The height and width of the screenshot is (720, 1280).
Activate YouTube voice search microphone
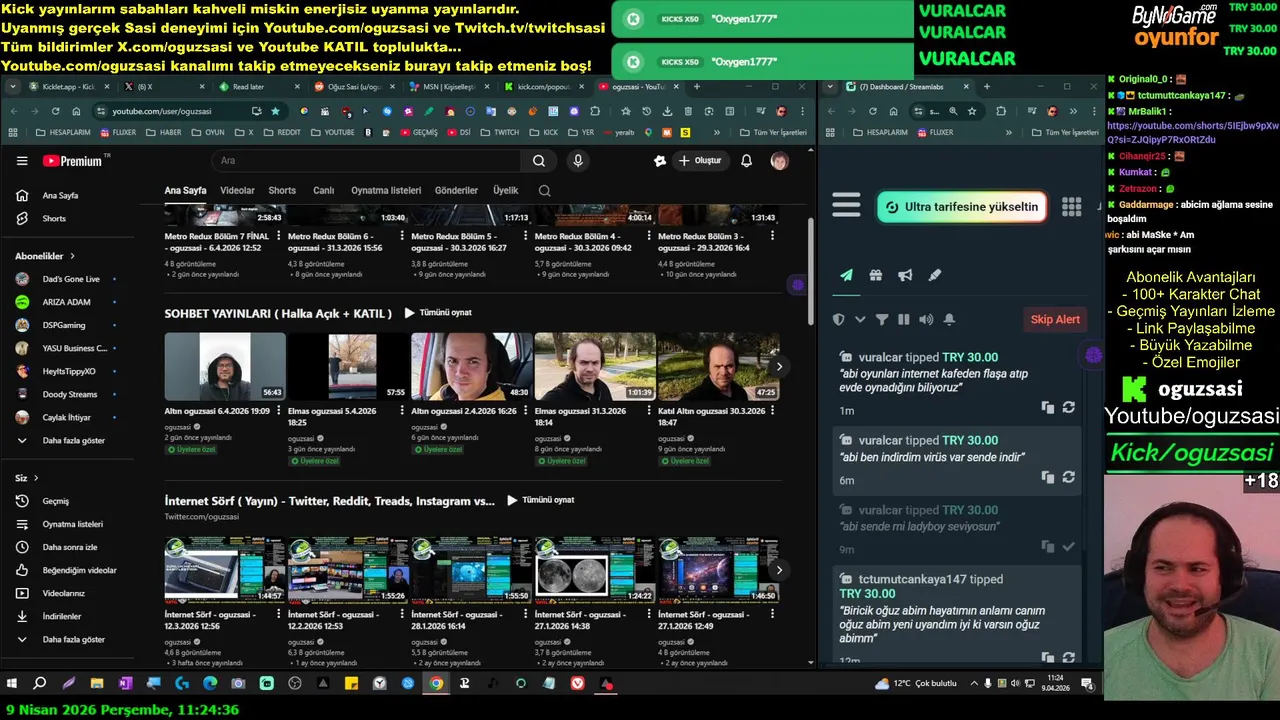[x=577, y=160]
